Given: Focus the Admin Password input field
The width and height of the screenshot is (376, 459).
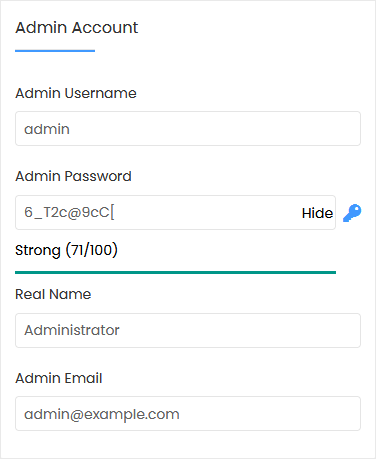Looking at the screenshot, I should (175, 212).
